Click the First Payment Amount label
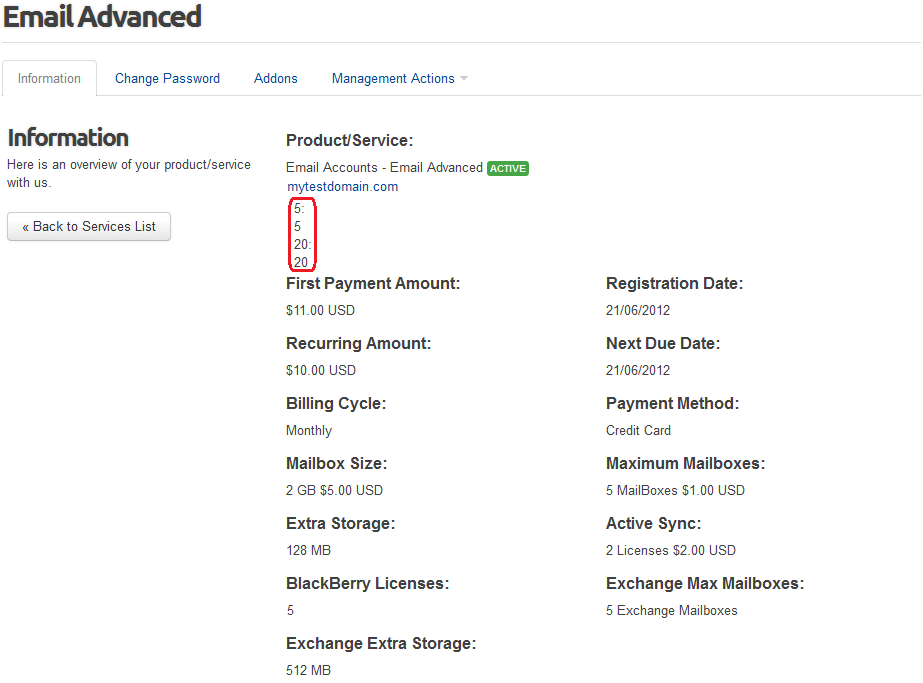 click(x=373, y=284)
